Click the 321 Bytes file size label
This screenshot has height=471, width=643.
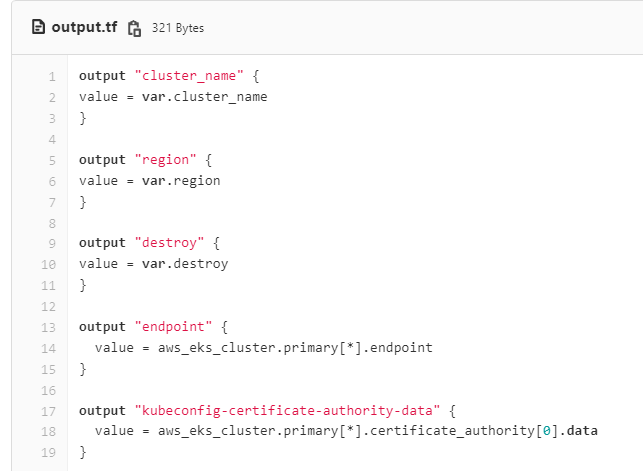177,28
